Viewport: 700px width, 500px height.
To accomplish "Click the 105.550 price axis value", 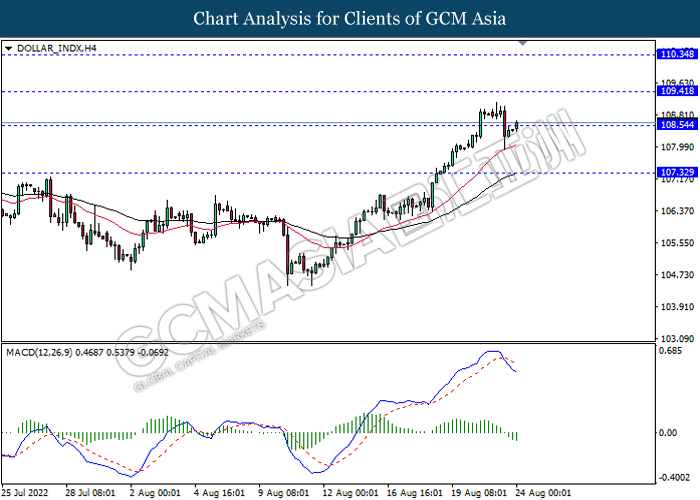I will (677, 243).
